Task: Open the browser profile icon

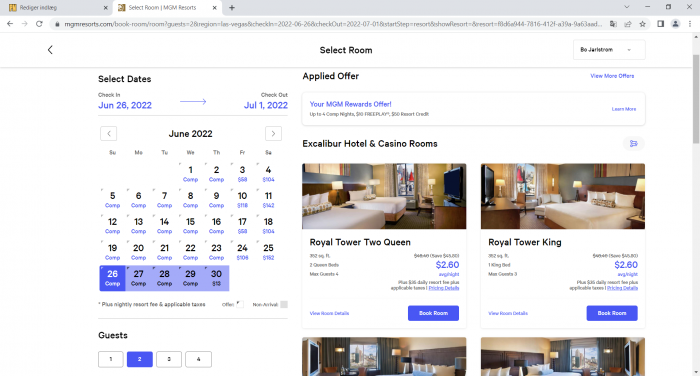Action: (675, 24)
